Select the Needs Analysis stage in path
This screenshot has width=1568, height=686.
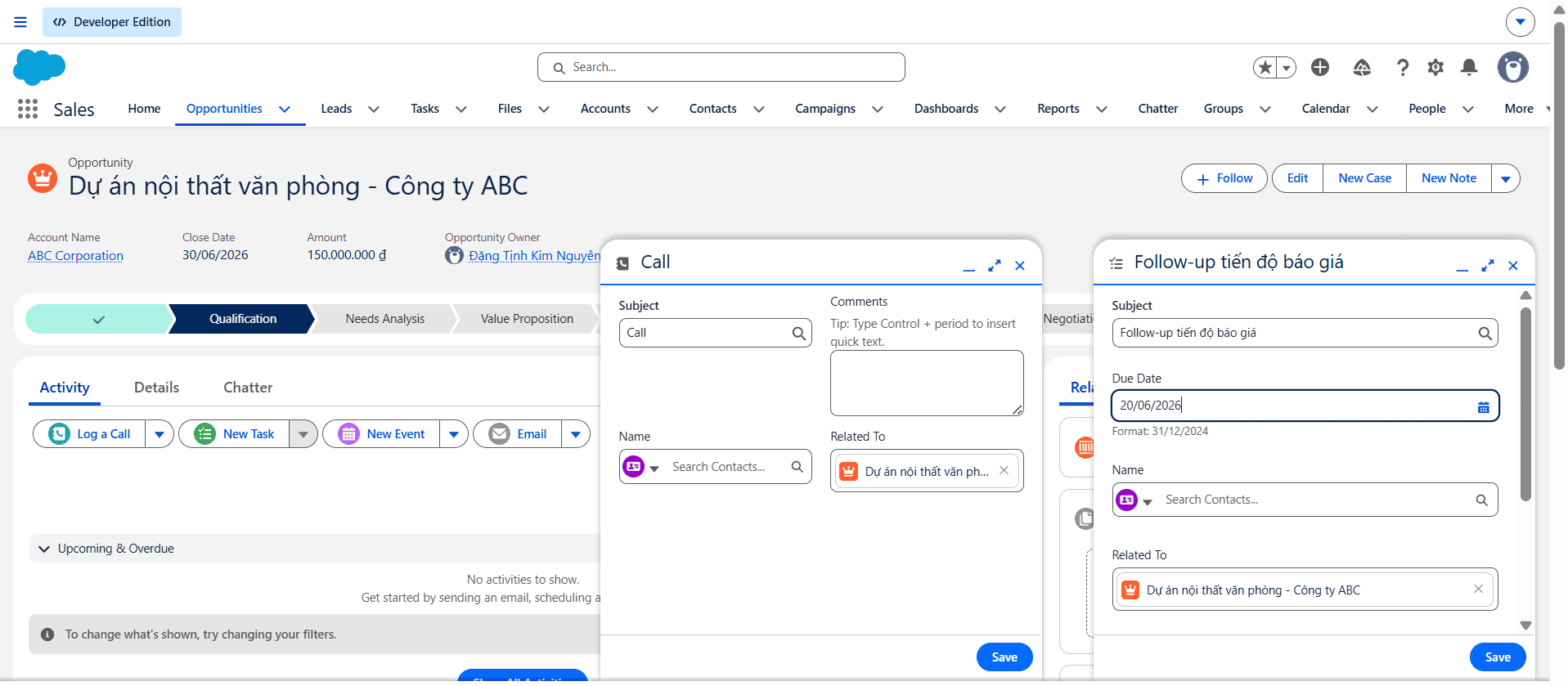[384, 319]
